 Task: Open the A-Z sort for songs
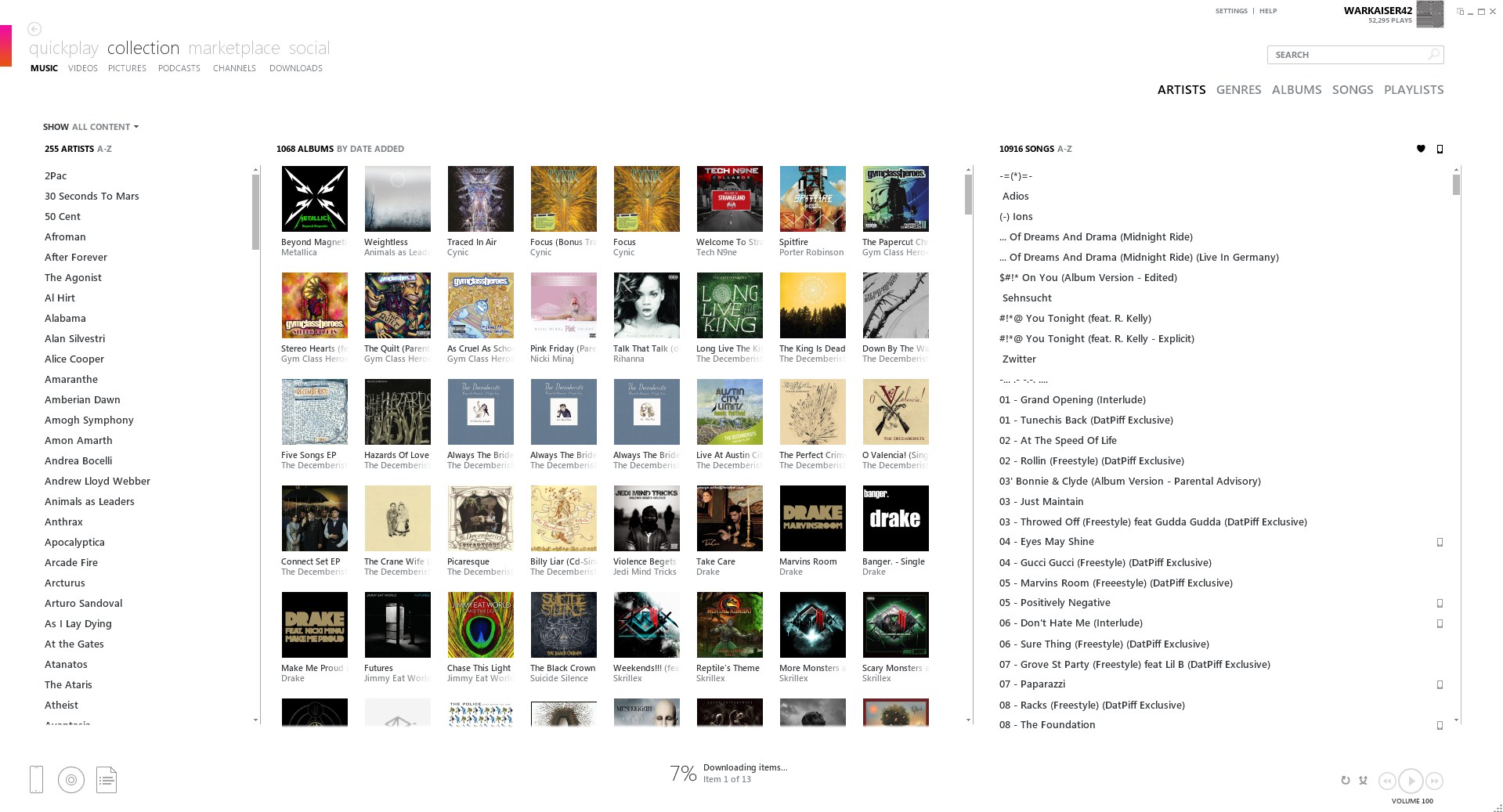1064,148
